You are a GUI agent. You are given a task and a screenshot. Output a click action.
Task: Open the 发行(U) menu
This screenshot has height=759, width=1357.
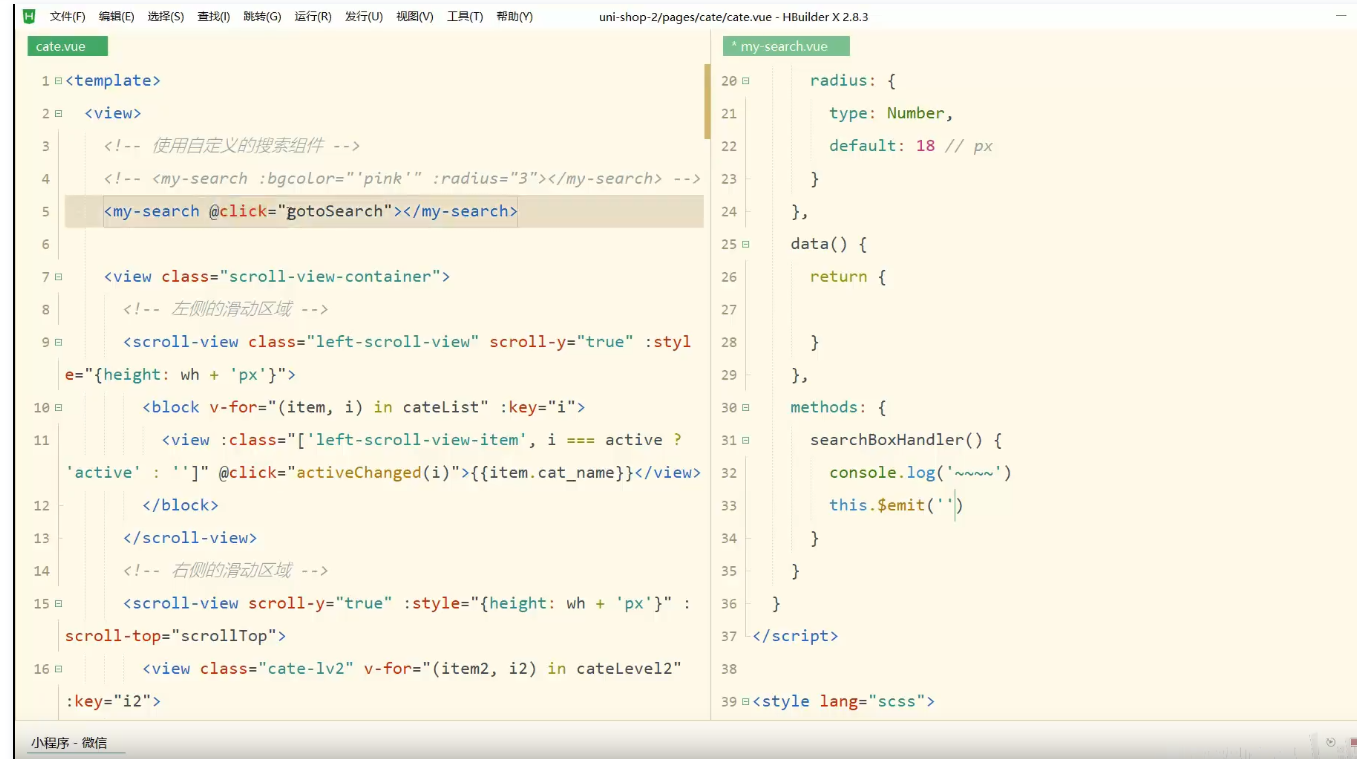pos(363,17)
